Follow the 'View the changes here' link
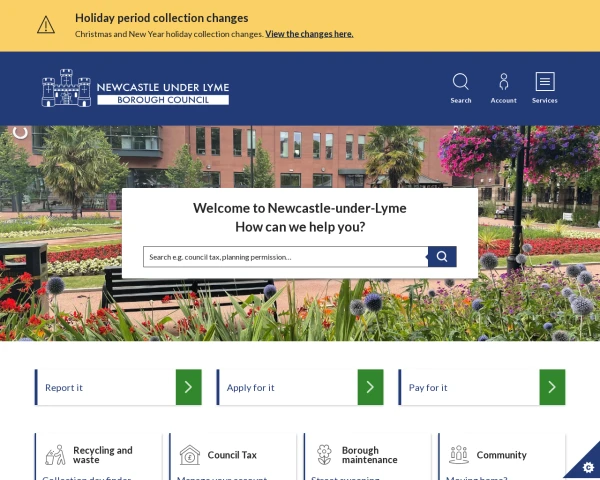 click(x=309, y=34)
